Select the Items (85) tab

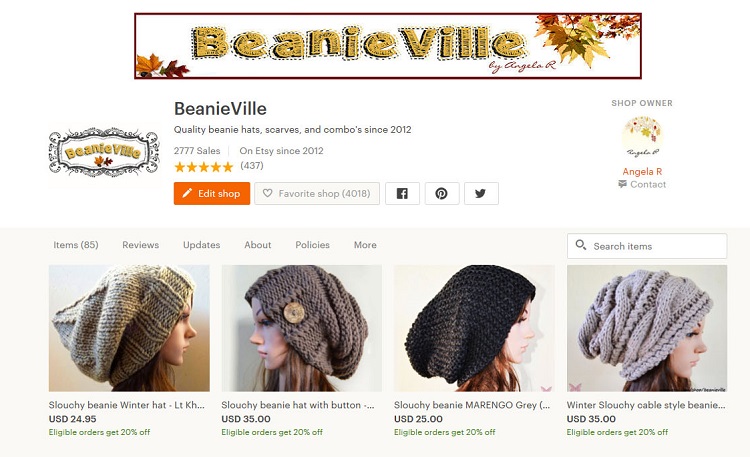pyautogui.click(x=76, y=245)
